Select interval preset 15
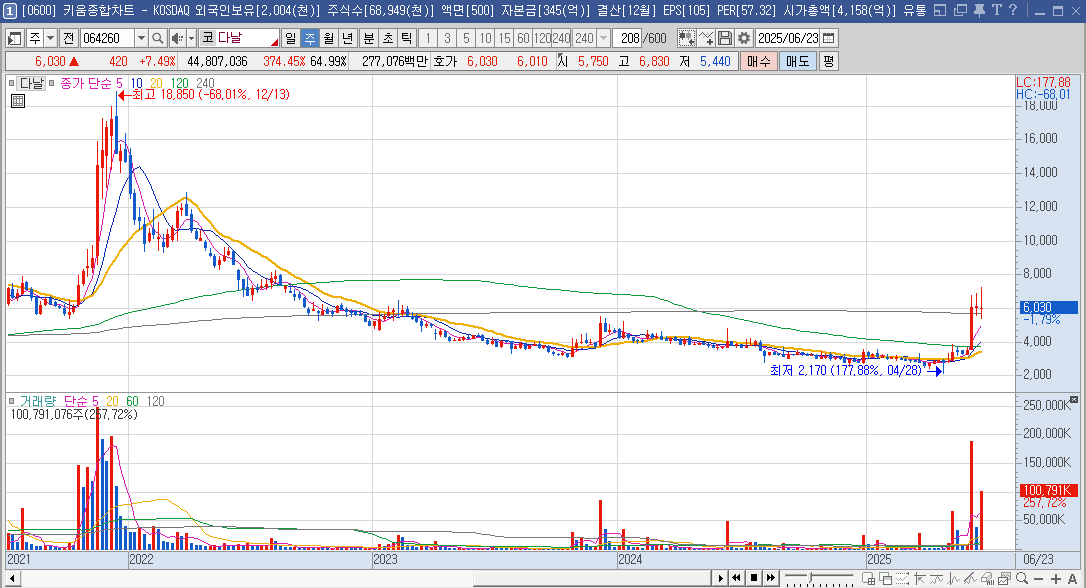This screenshot has height=588, width=1086. pyautogui.click(x=505, y=38)
